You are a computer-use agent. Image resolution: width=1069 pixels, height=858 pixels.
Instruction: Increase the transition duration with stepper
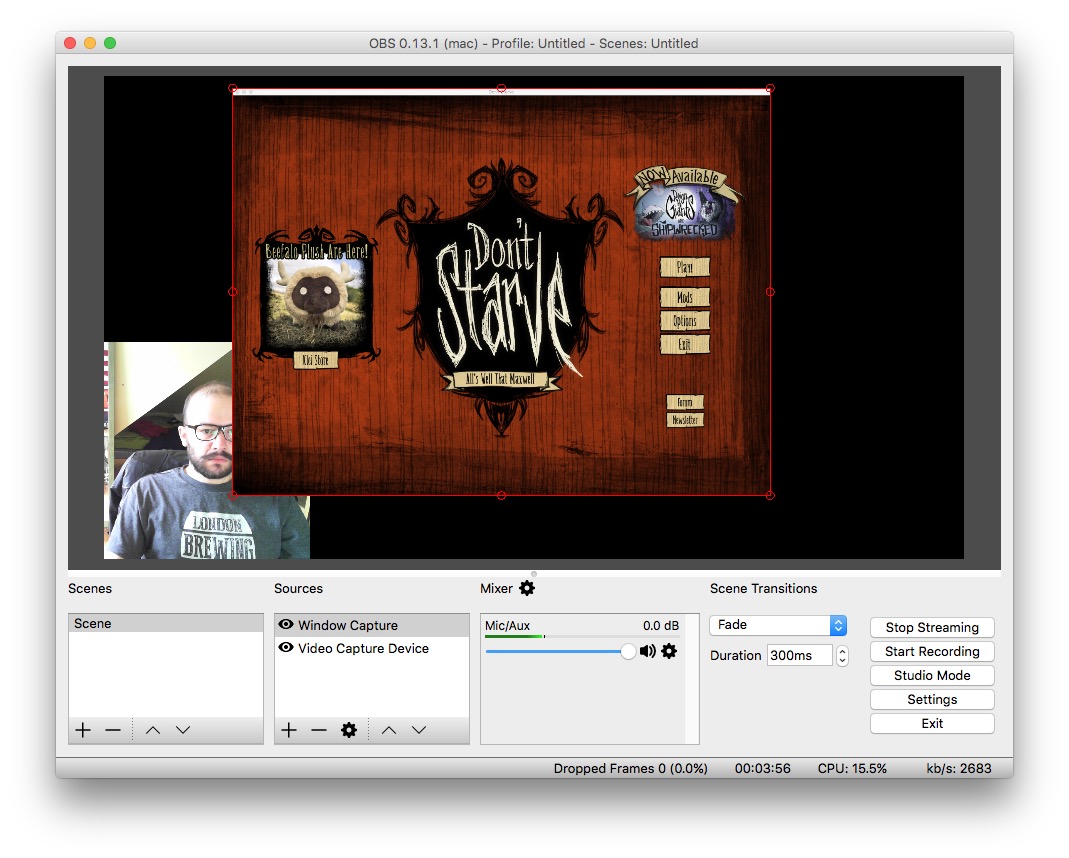pos(842,651)
